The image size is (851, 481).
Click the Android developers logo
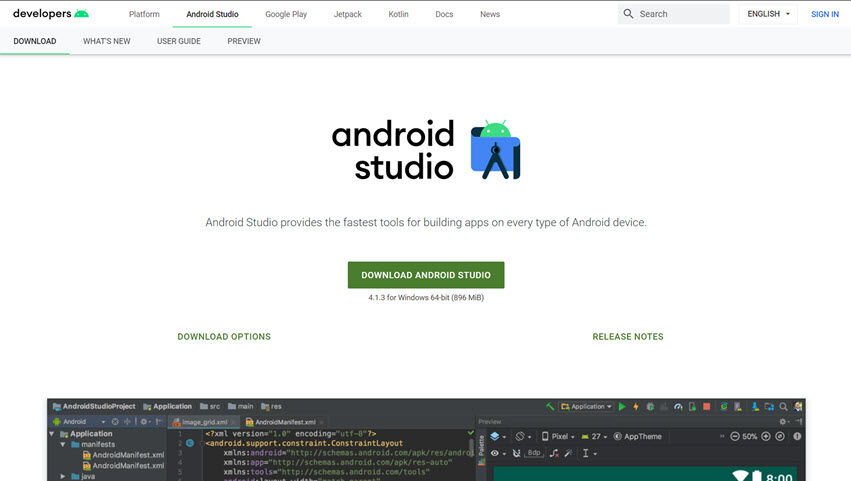(x=50, y=14)
